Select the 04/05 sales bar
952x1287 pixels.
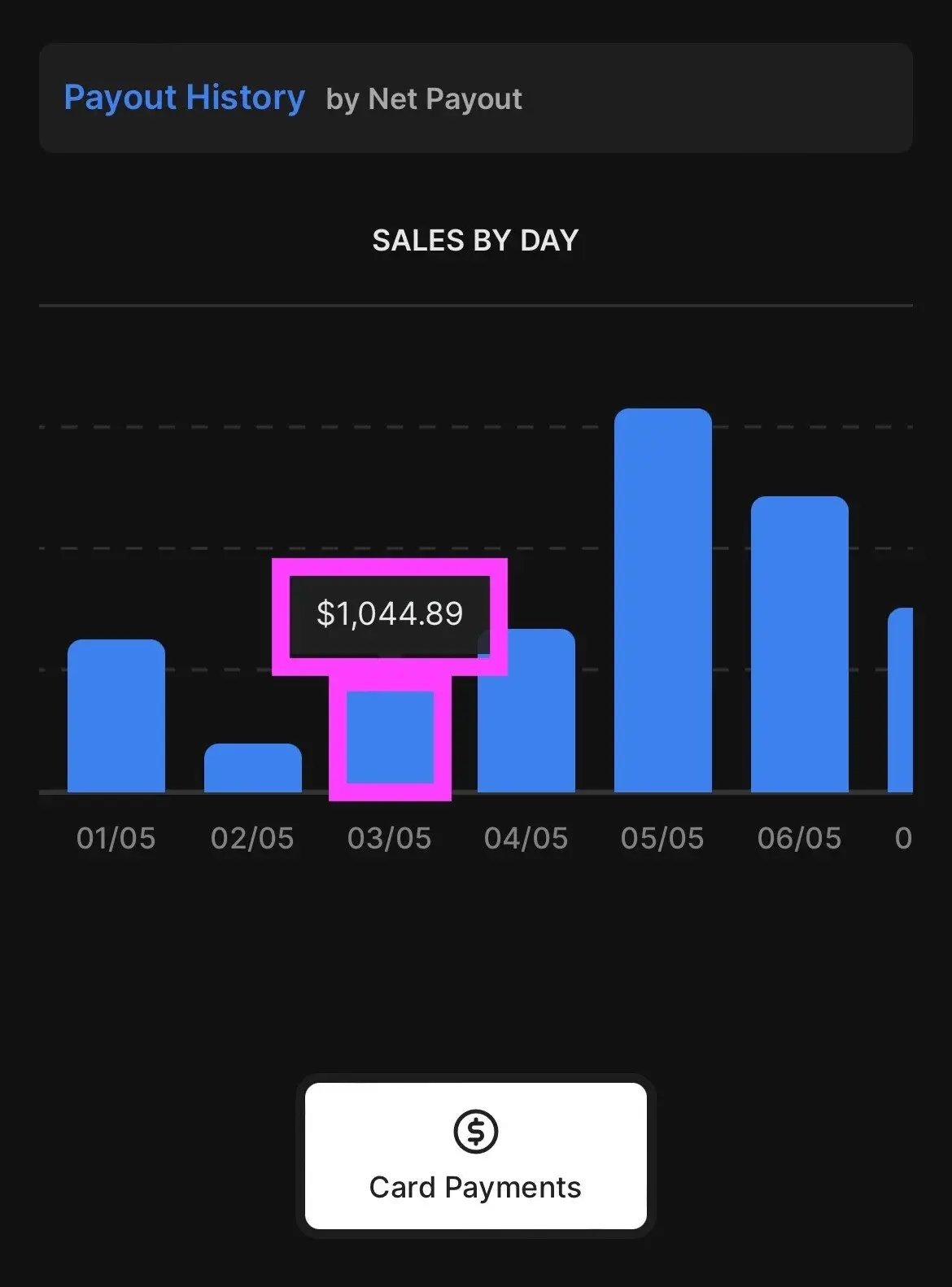pyautogui.click(x=526, y=710)
